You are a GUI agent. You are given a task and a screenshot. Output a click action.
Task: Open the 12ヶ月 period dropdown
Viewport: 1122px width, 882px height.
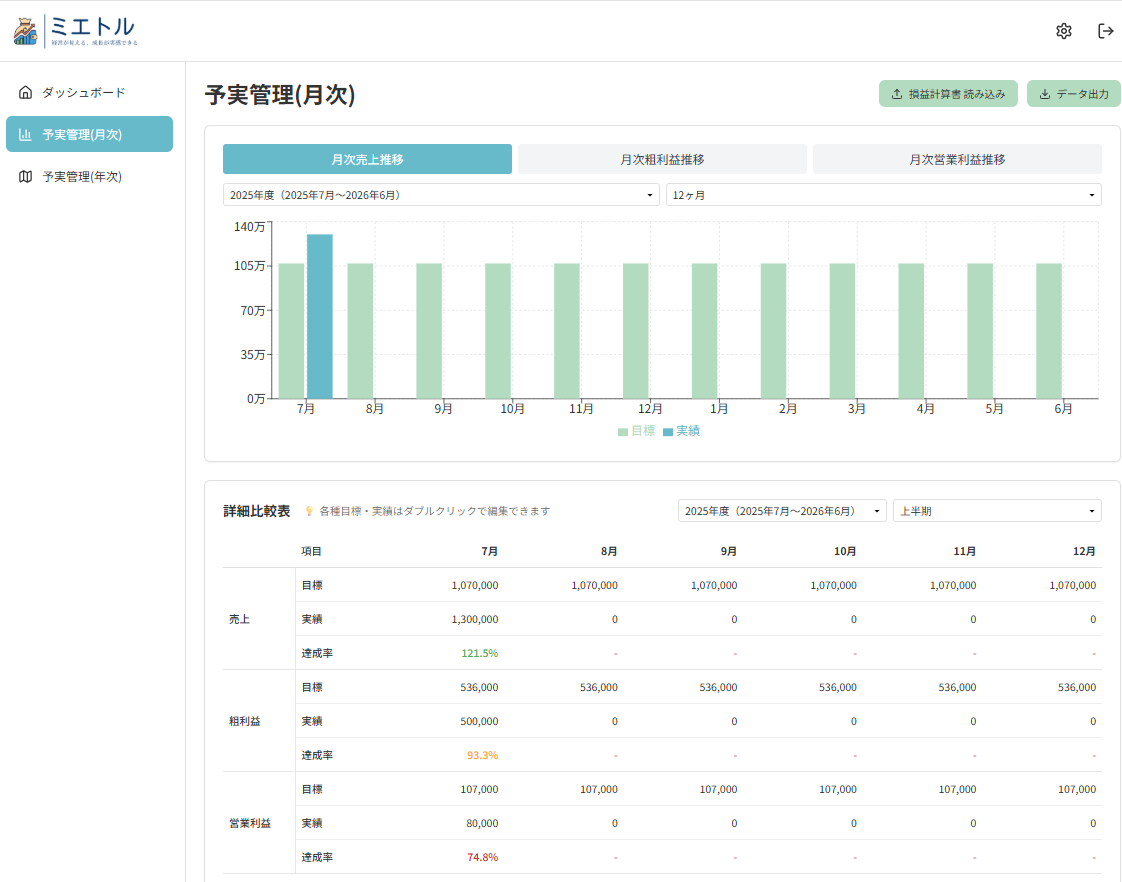click(884, 195)
